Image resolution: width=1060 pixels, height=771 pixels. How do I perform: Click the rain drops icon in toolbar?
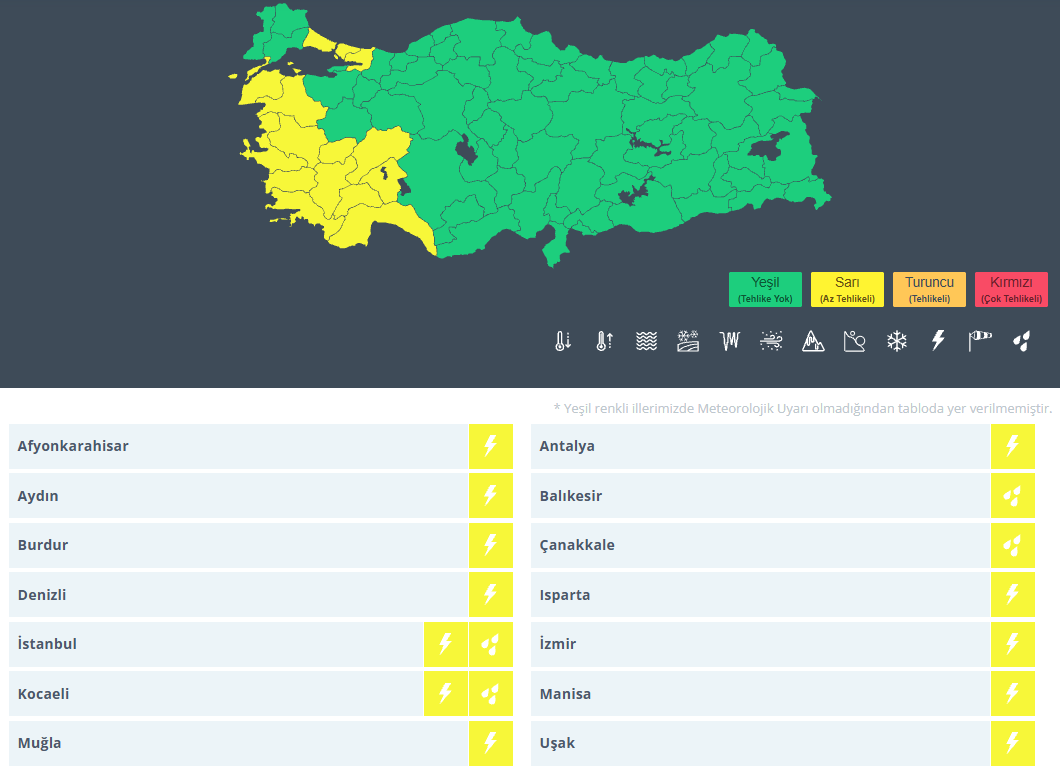click(x=1021, y=341)
